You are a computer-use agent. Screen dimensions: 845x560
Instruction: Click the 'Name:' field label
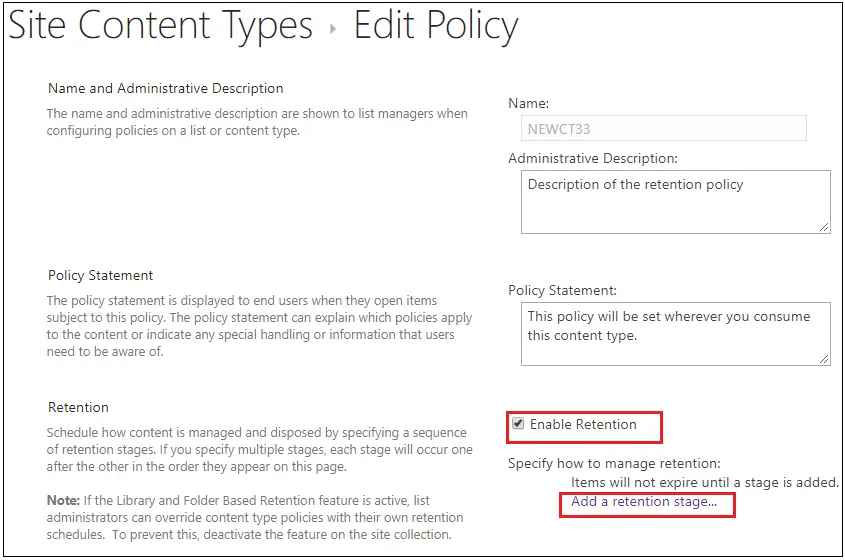point(528,103)
